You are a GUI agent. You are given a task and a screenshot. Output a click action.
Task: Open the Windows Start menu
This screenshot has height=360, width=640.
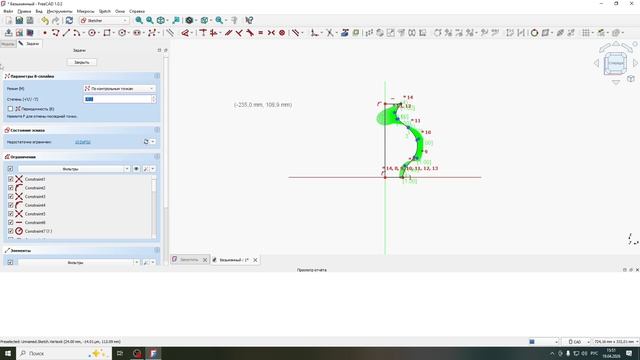[x=8, y=353]
